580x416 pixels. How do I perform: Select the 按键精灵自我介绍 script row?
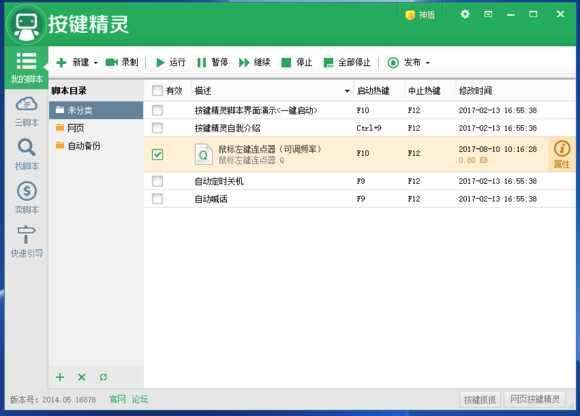click(x=360, y=128)
